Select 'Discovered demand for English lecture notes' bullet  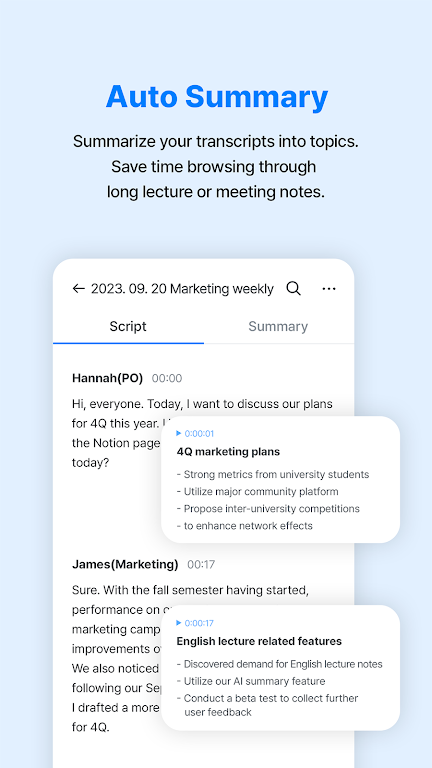point(280,664)
